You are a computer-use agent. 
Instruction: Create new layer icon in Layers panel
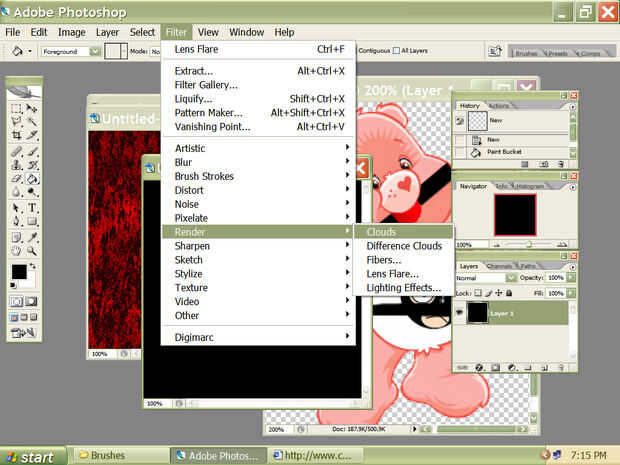point(544,368)
